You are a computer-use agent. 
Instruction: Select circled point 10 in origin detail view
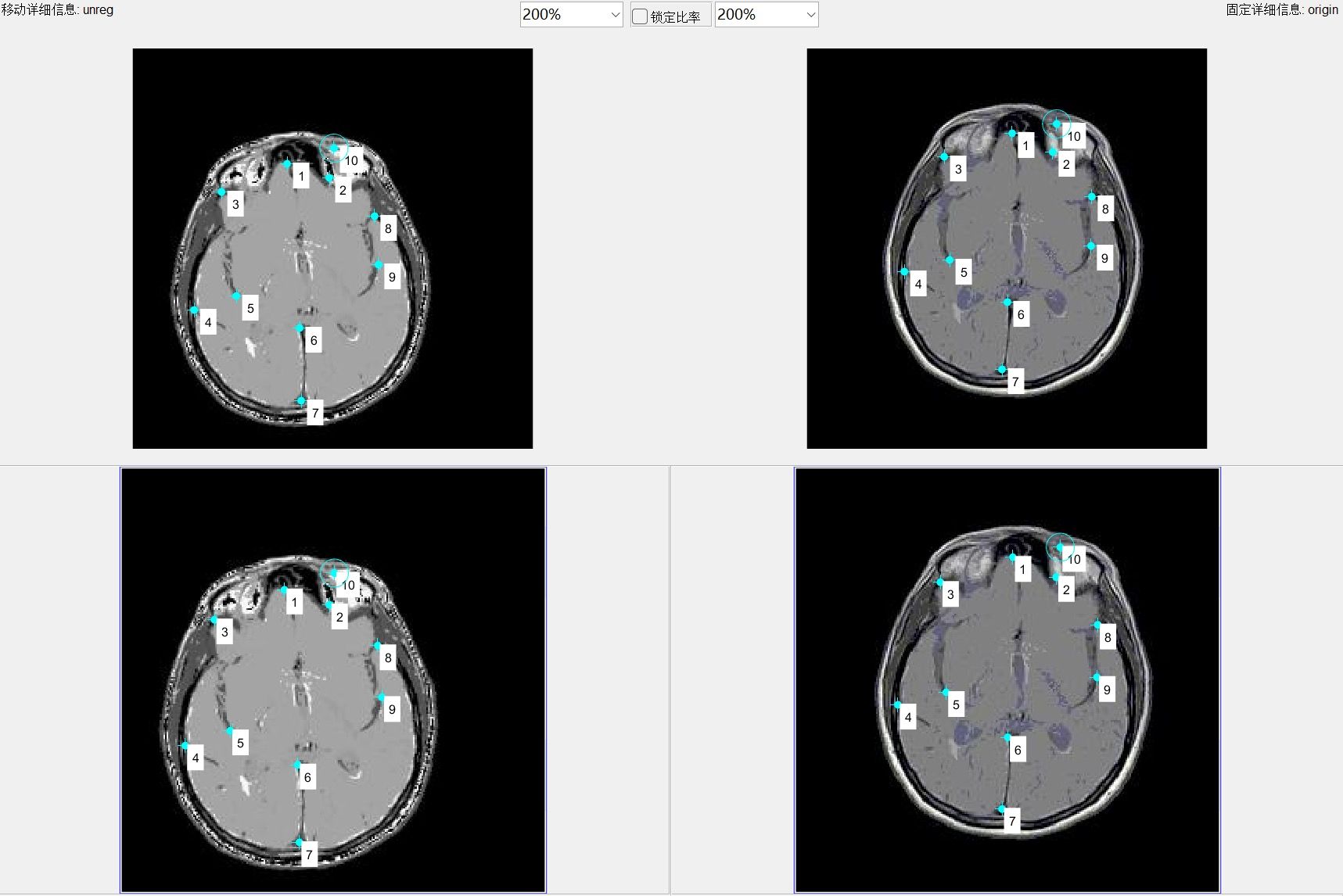[1057, 124]
